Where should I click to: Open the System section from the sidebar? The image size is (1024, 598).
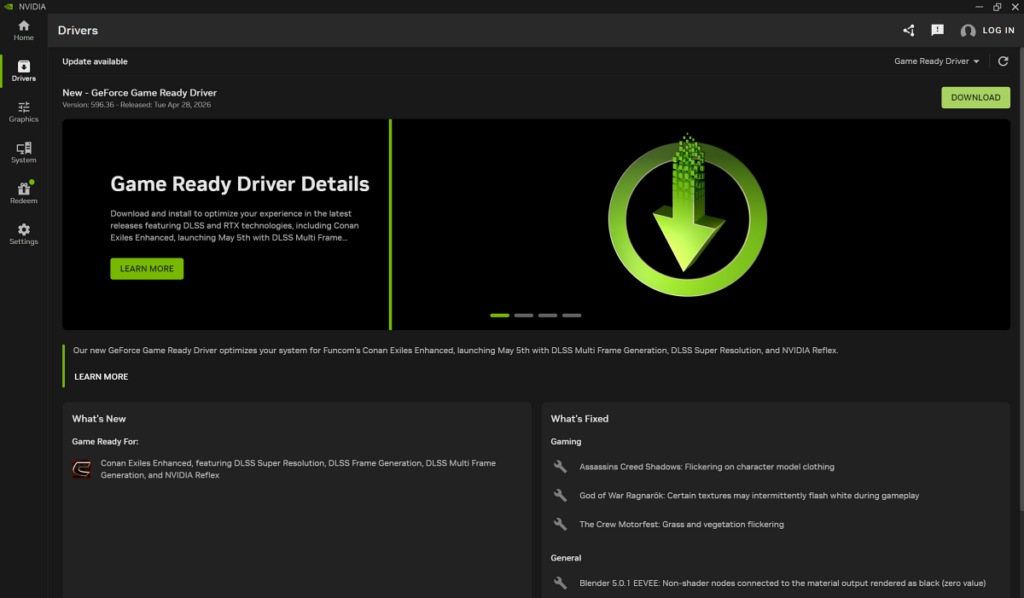[23, 151]
